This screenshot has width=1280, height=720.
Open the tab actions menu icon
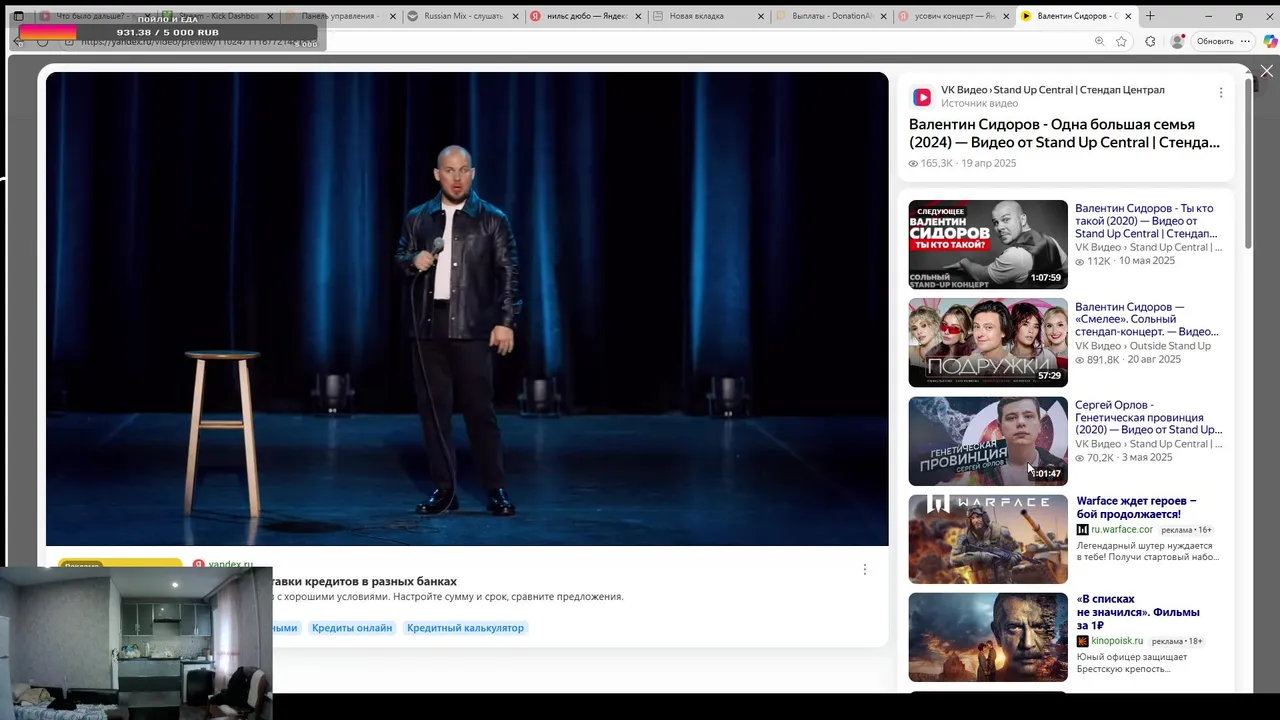tap(18, 16)
